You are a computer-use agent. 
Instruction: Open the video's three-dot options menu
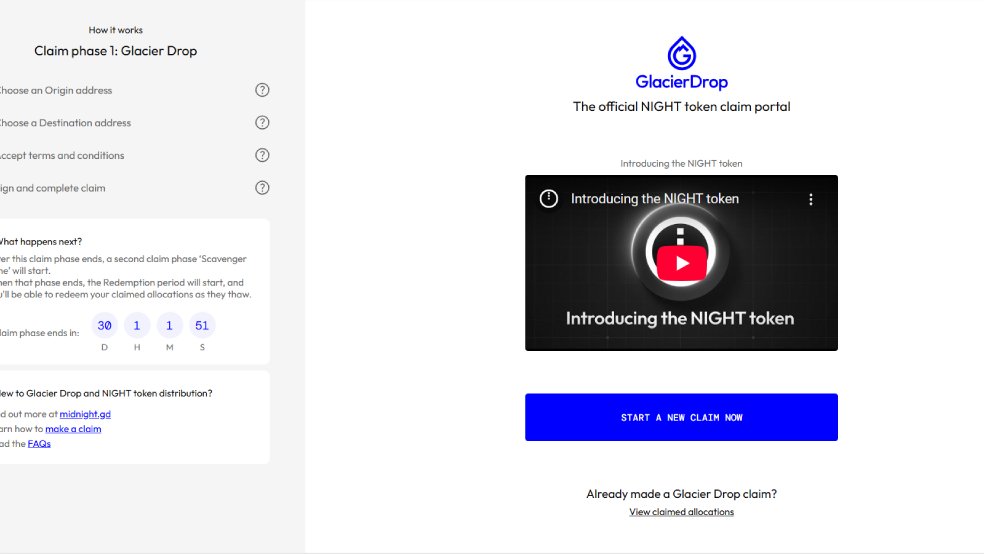811,199
